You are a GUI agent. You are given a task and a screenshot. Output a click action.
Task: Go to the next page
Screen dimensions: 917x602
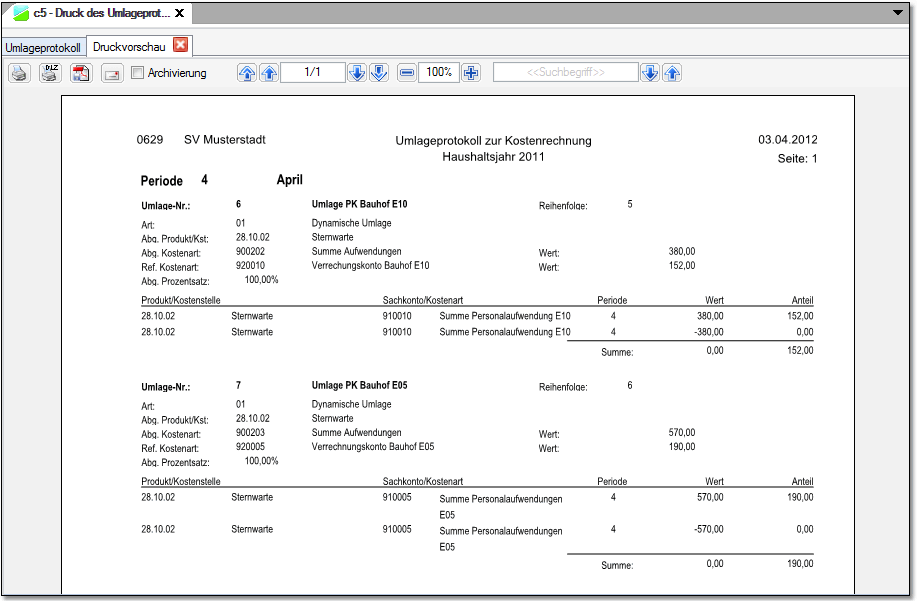pyautogui.click(x=357, y=73)
